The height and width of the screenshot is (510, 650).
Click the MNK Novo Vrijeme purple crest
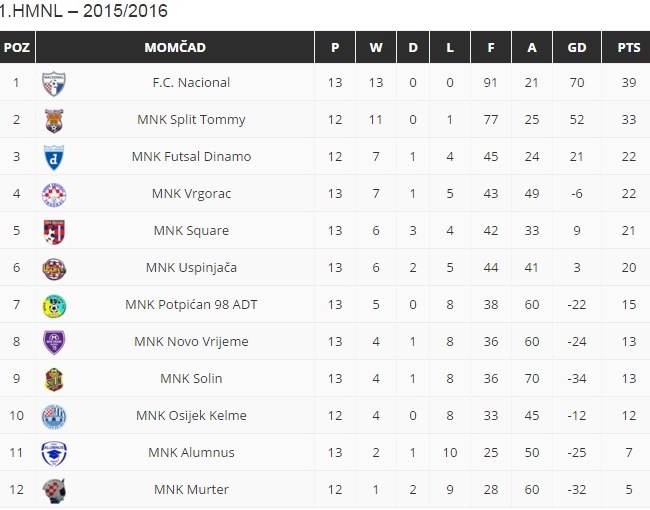(x=53, y=342)
